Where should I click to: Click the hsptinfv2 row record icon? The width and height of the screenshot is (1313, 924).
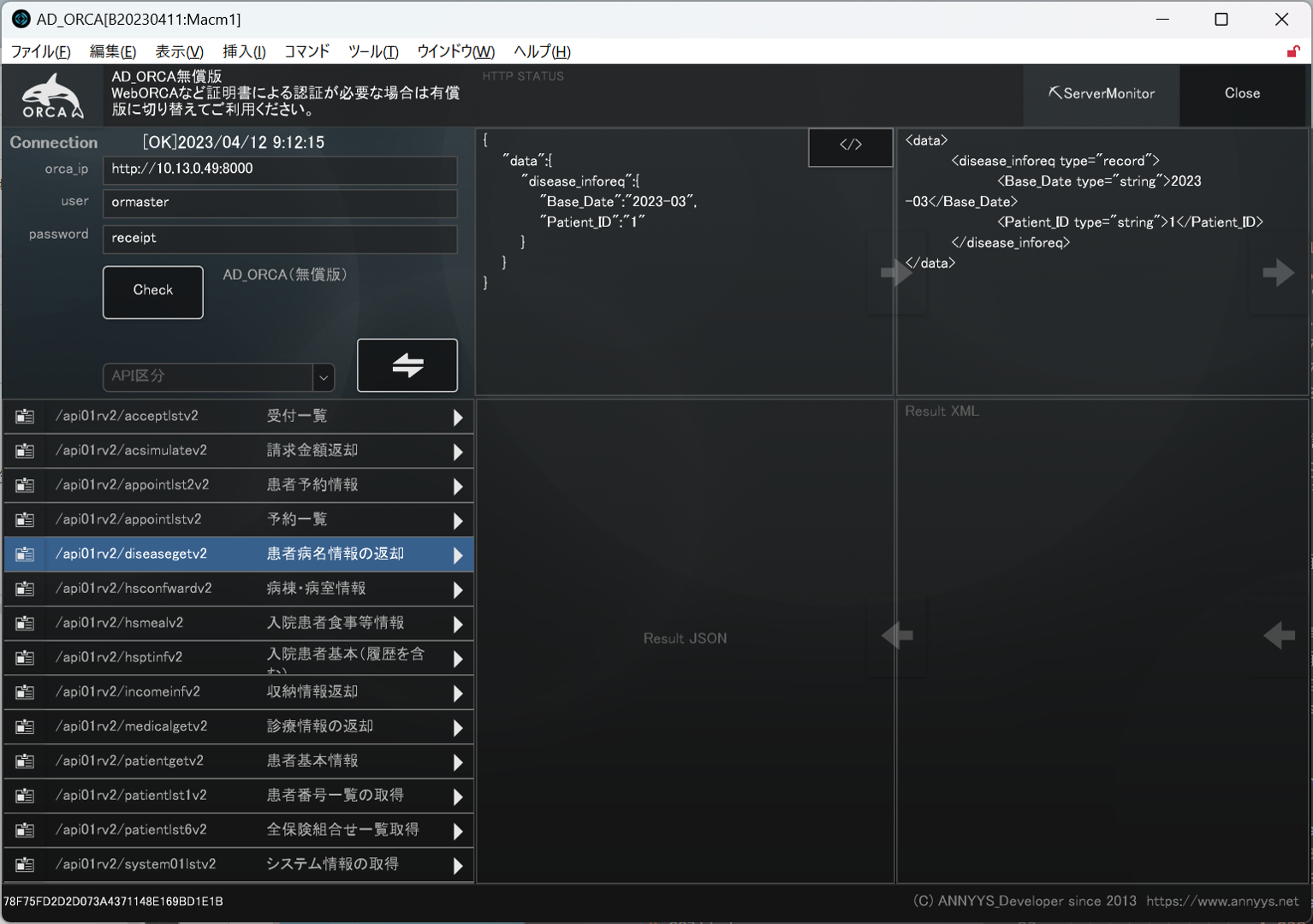[x=25, y=658]
